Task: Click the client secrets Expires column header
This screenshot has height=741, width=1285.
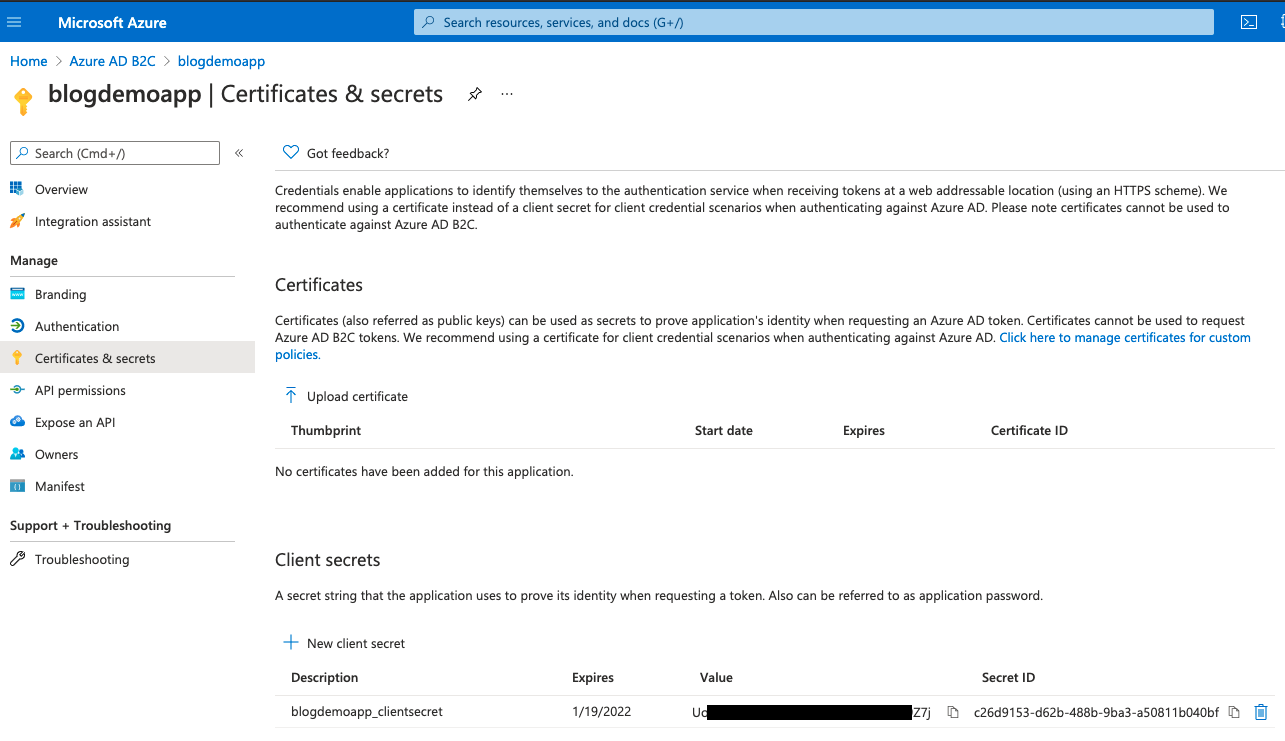Action: (x=593, y=678)
